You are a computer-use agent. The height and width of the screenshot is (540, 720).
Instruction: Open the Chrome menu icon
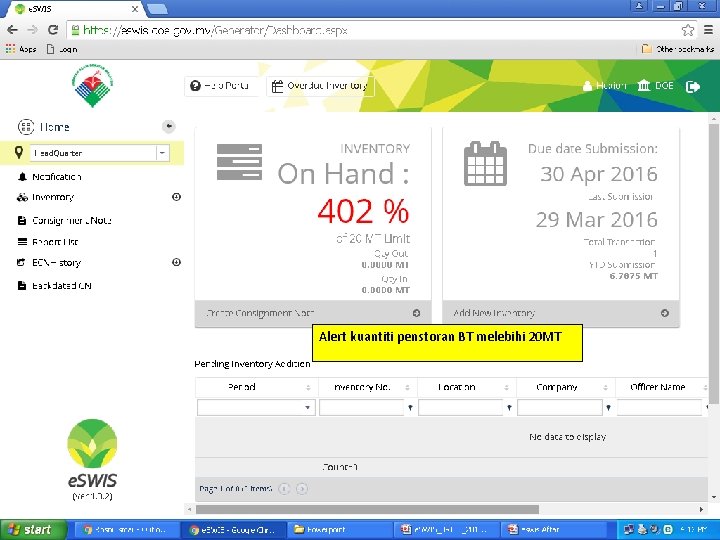(x=709, y=30)
